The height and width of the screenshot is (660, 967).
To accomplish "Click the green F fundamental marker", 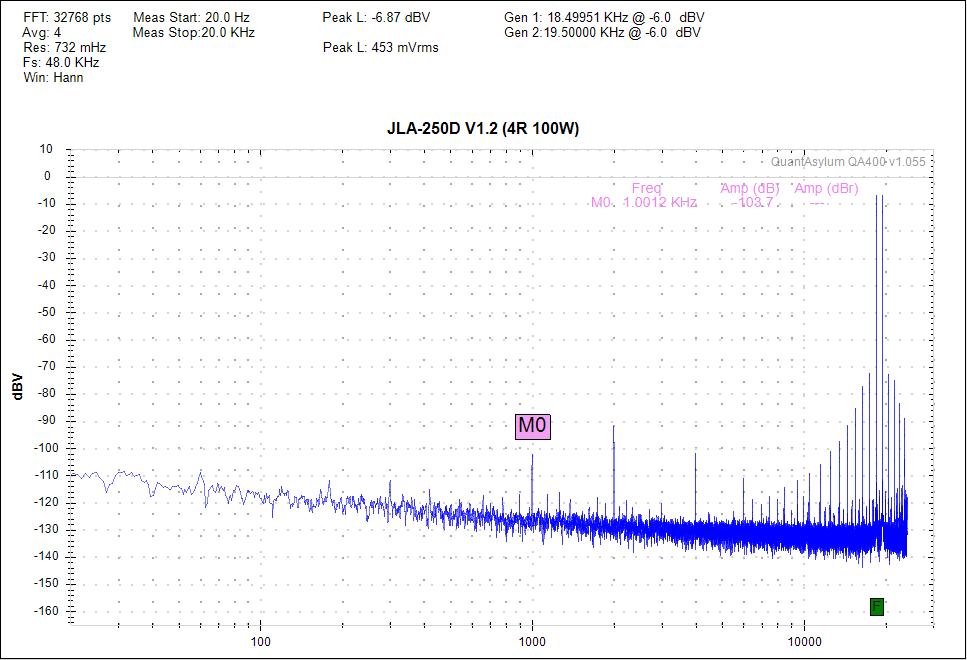I will [876, 607].
